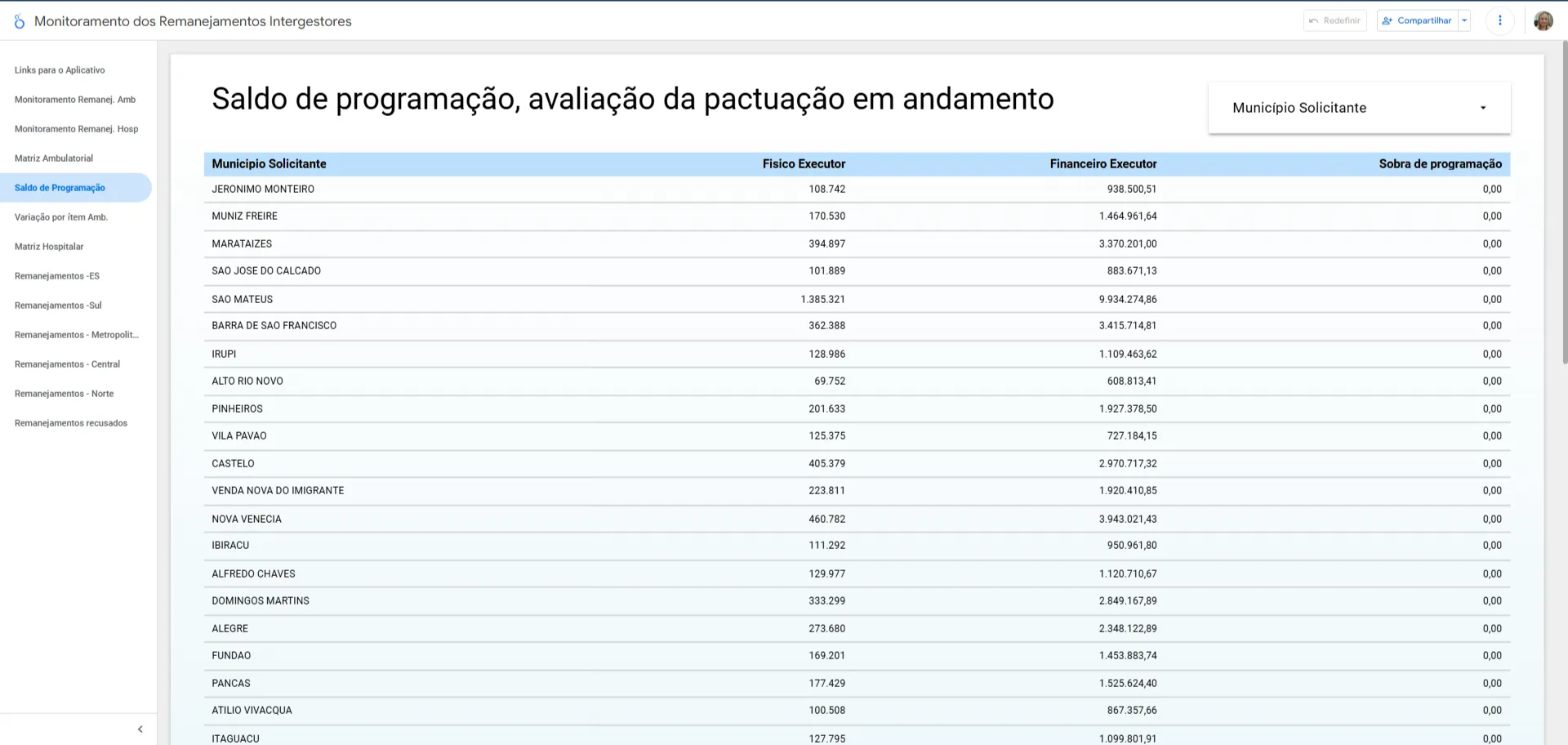Select Matriz Ambulatorial in sidebar
This screenshot has width=1568, height=745.
click(x=54, y=158)
